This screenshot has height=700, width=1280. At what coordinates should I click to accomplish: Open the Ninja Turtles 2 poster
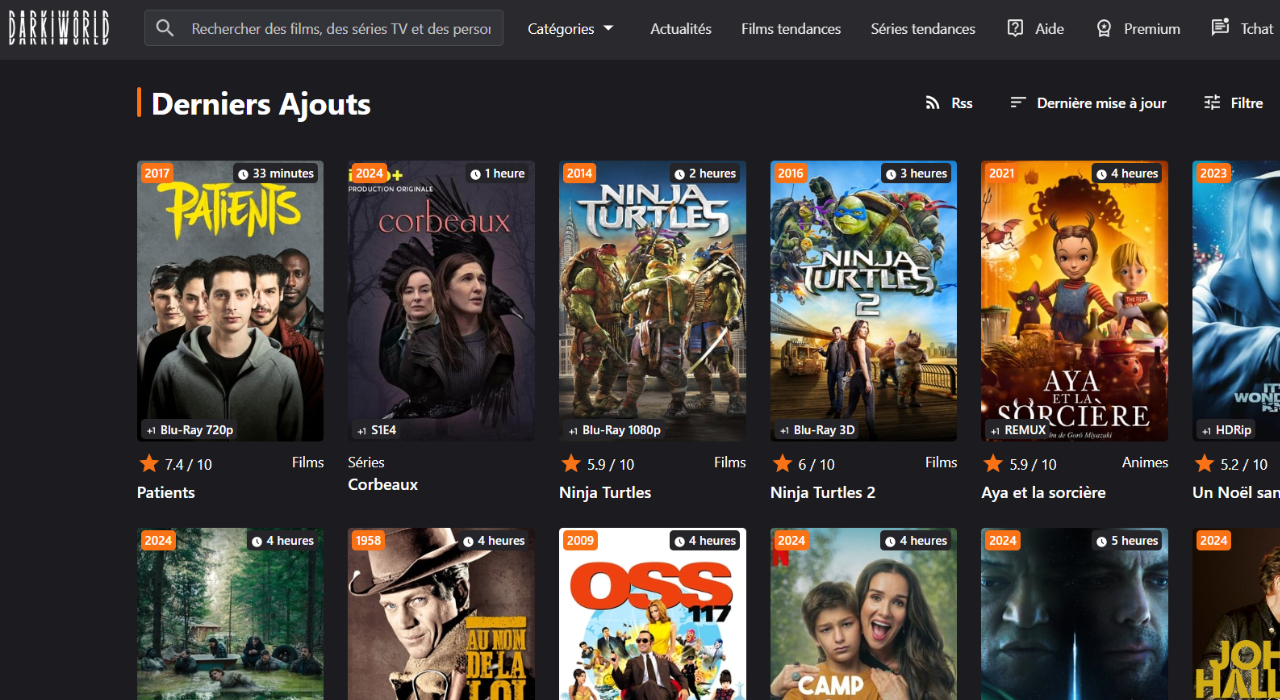tap(863, 301)
